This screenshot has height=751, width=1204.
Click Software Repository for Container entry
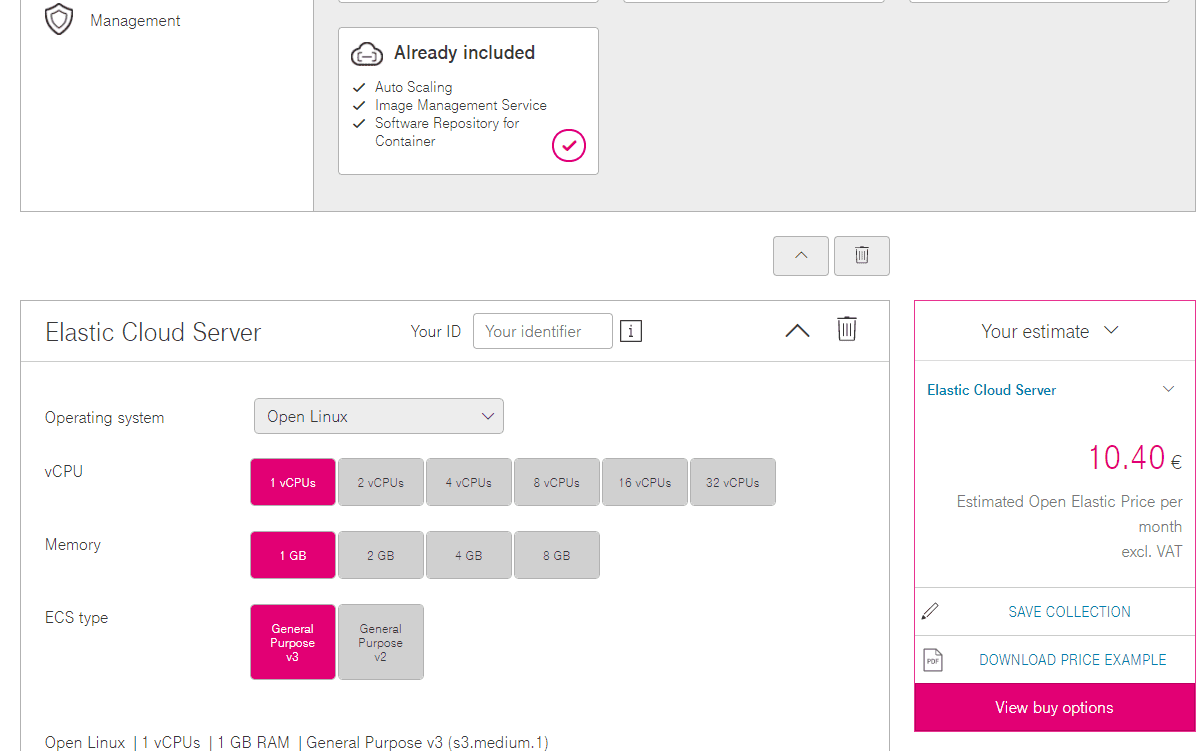447,132
